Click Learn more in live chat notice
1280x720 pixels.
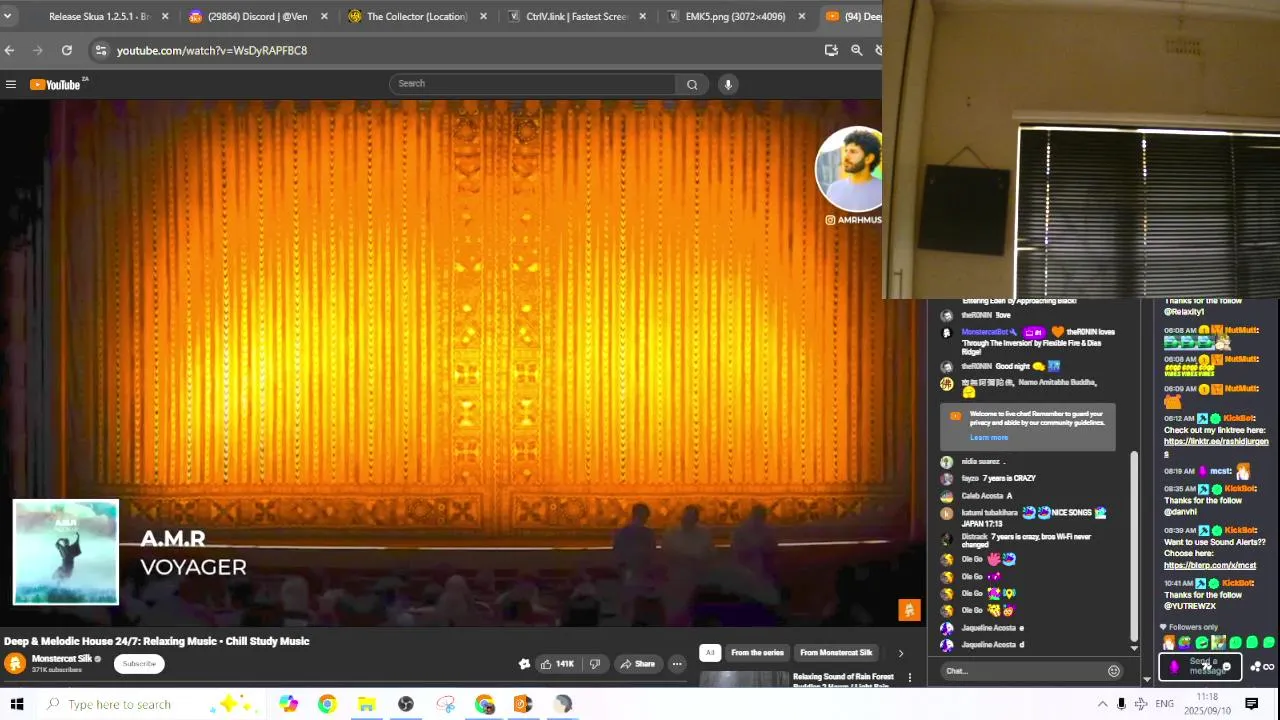[x=989, y=437]
